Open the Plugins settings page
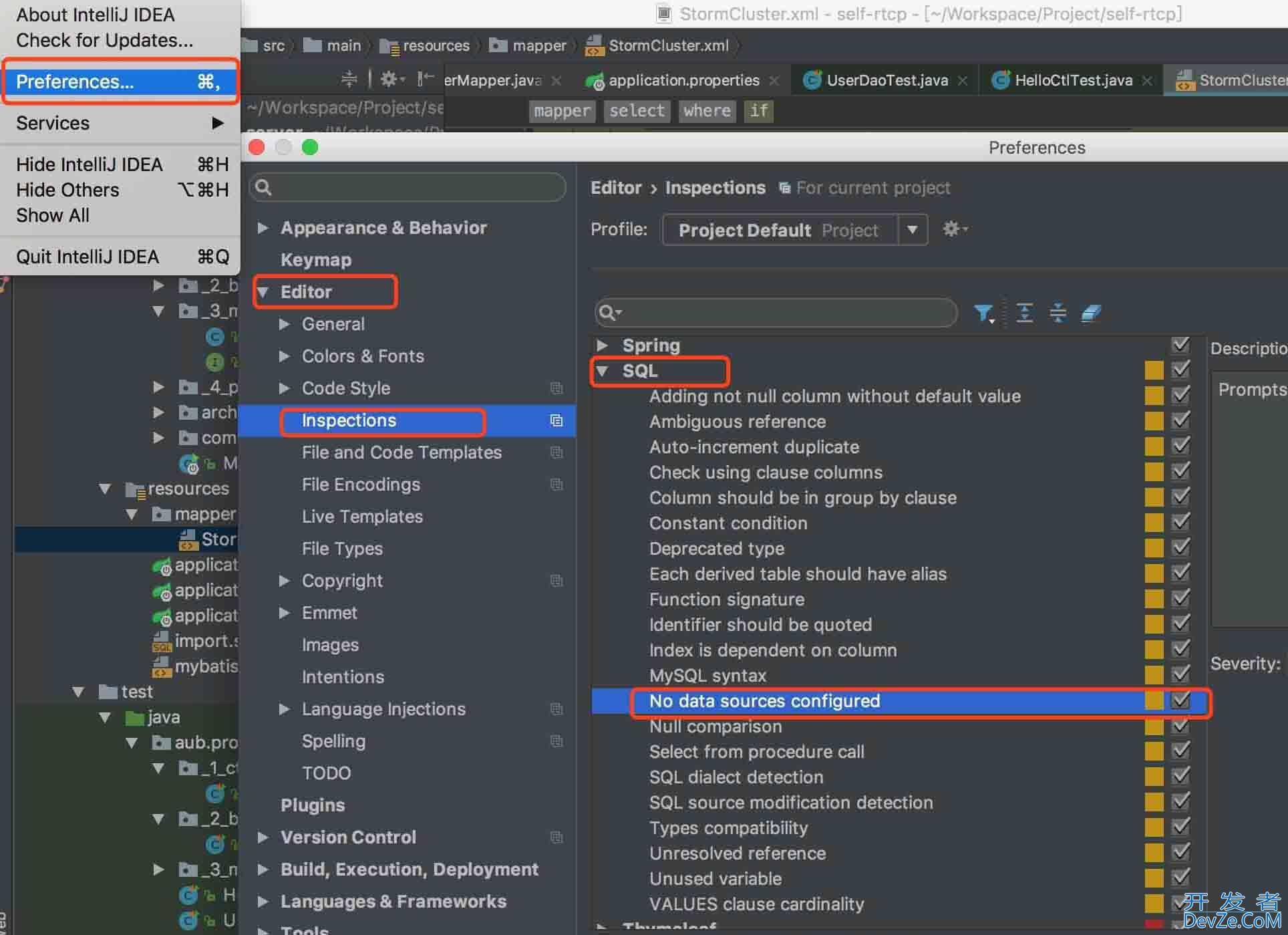The width and height of the screenshot is (1288, 935). pyautogui.click(x=313, y=805)
